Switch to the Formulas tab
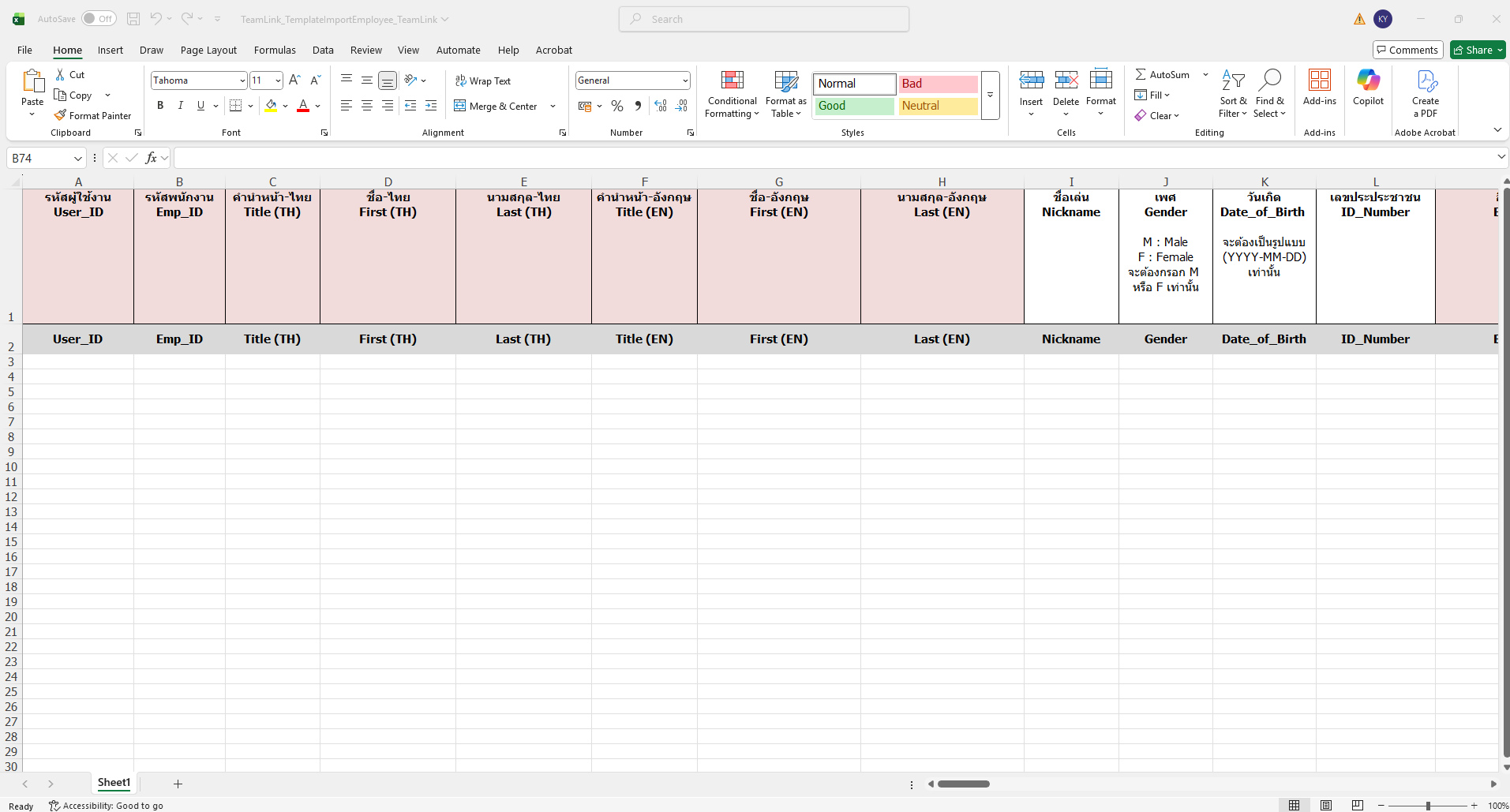1510x812 pixels. [x=275, y=50]
